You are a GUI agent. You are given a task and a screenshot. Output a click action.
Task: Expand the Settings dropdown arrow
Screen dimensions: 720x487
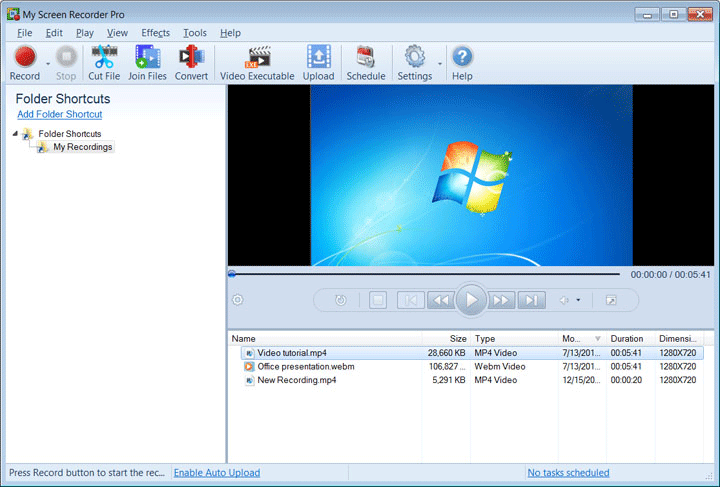coord(440,64)
